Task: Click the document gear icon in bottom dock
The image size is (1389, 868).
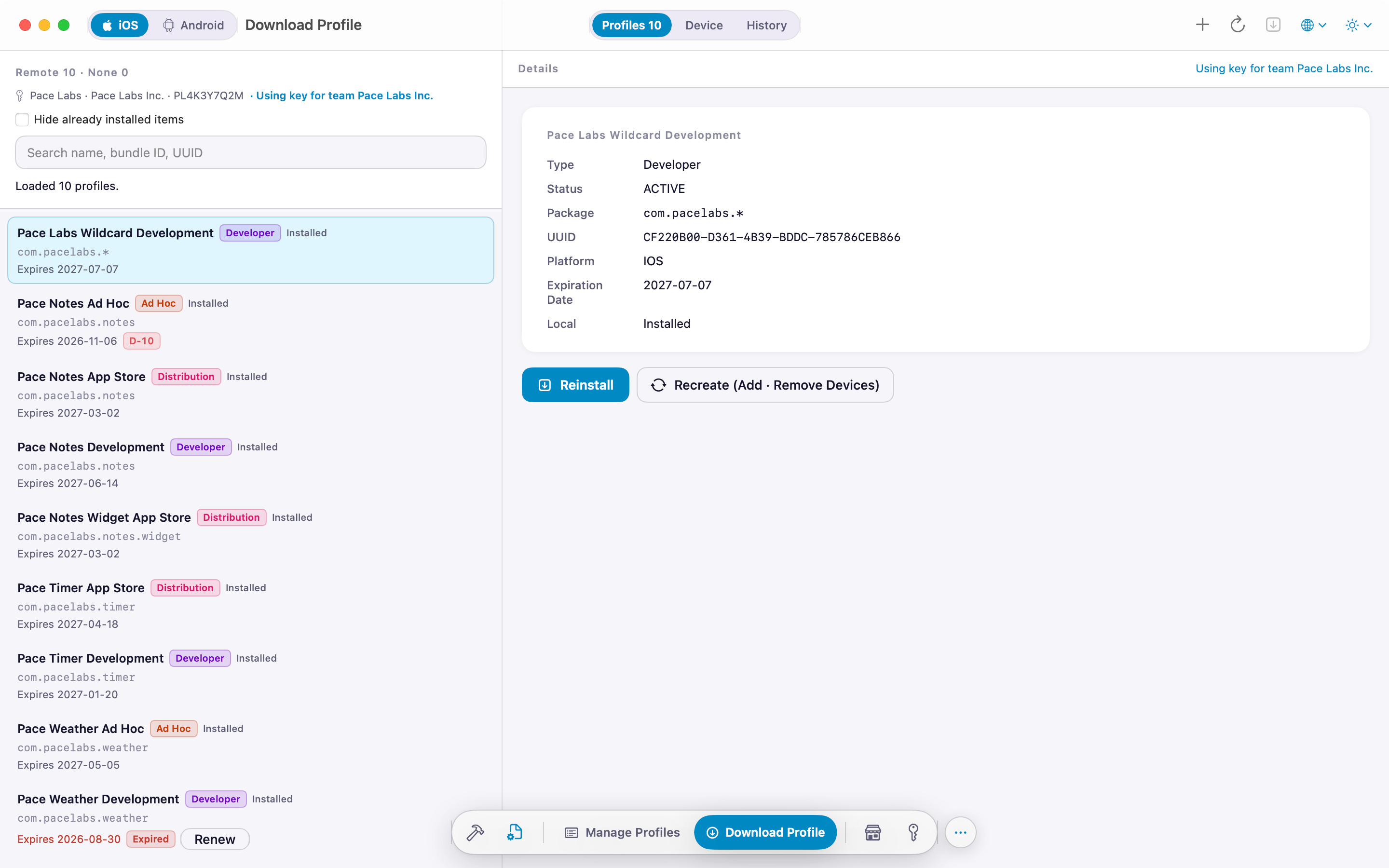Action: (x=515, y=832)
